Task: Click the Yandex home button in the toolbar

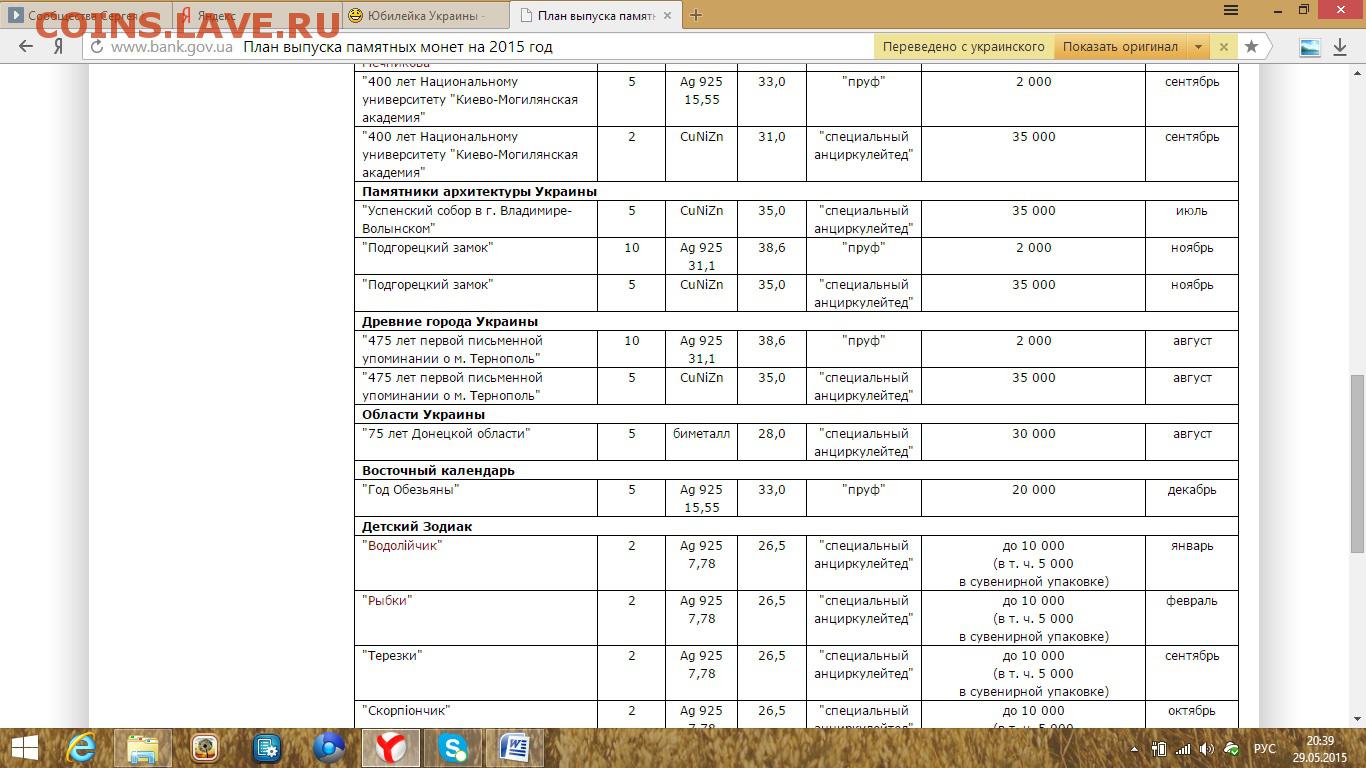Action: click(59, 47)
